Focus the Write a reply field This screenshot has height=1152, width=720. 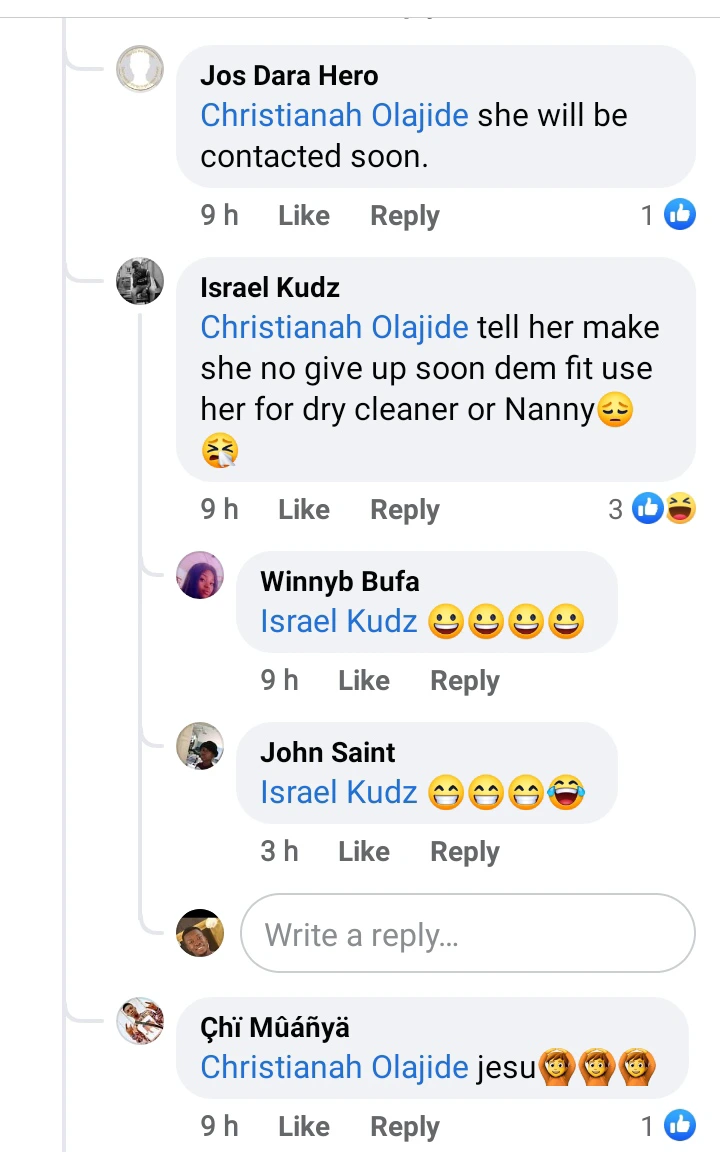(x=468, y=934)
